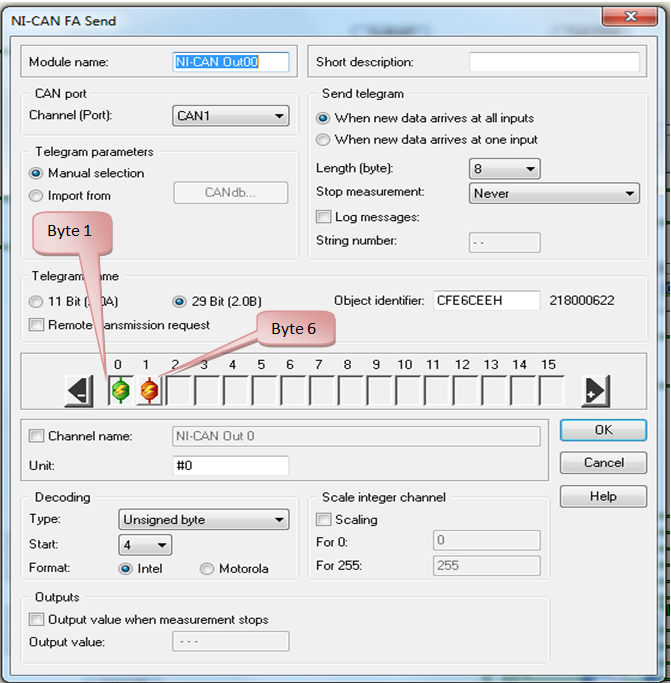Select empty channel slot 5
This screenshot has height=683, width=671.
click(264, 390)
